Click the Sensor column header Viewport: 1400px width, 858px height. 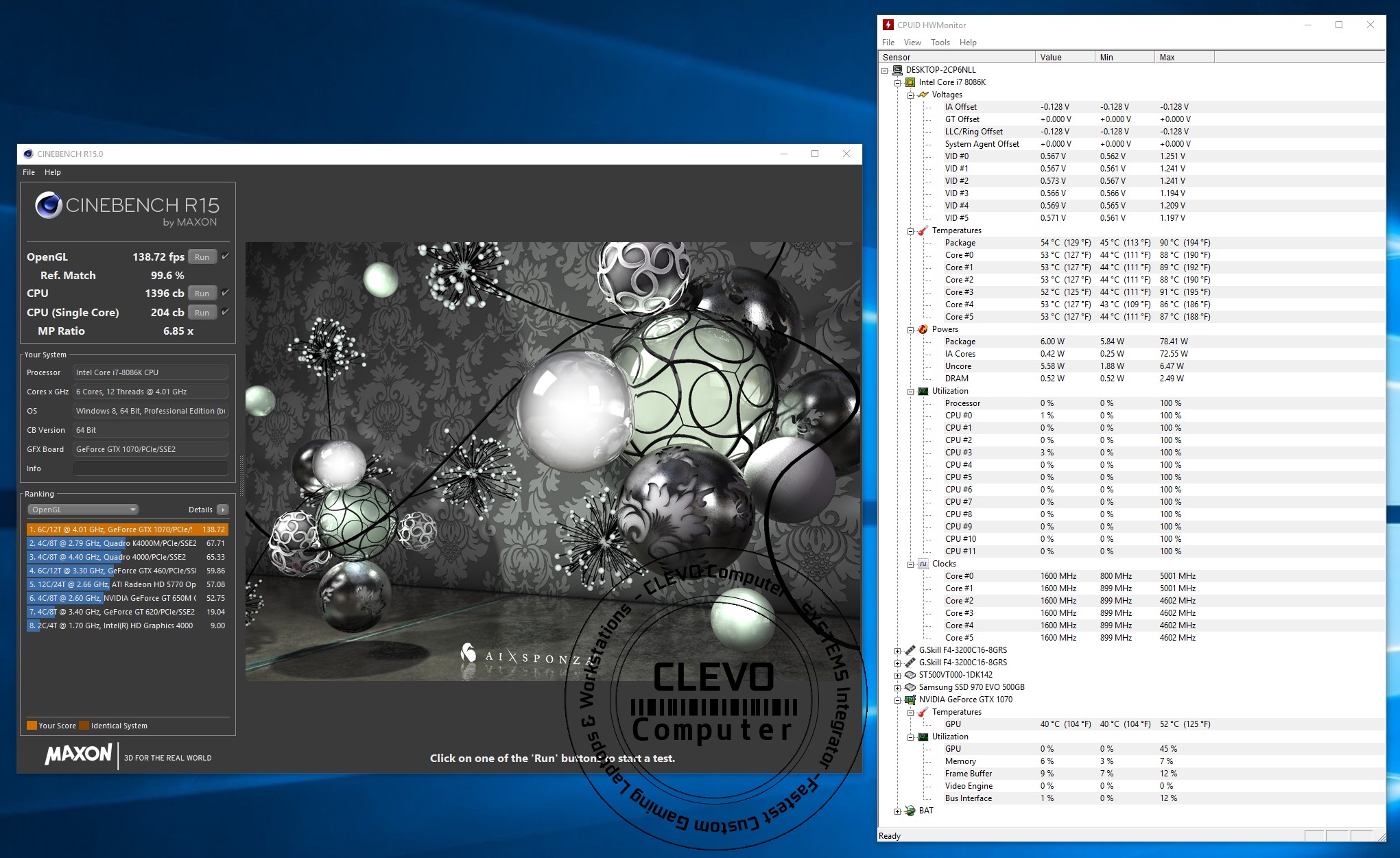[957, 58]
